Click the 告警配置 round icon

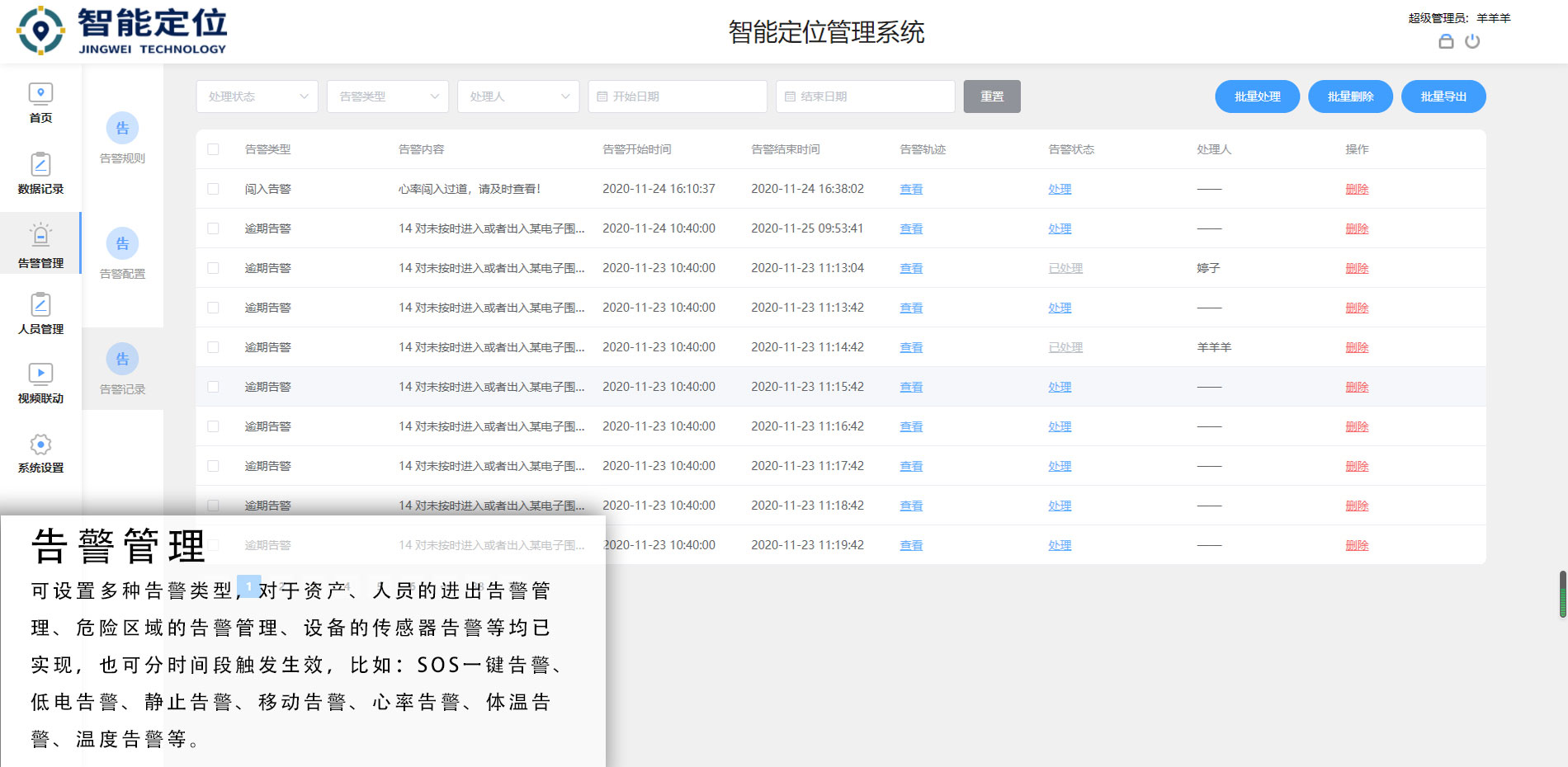(122, 243)
